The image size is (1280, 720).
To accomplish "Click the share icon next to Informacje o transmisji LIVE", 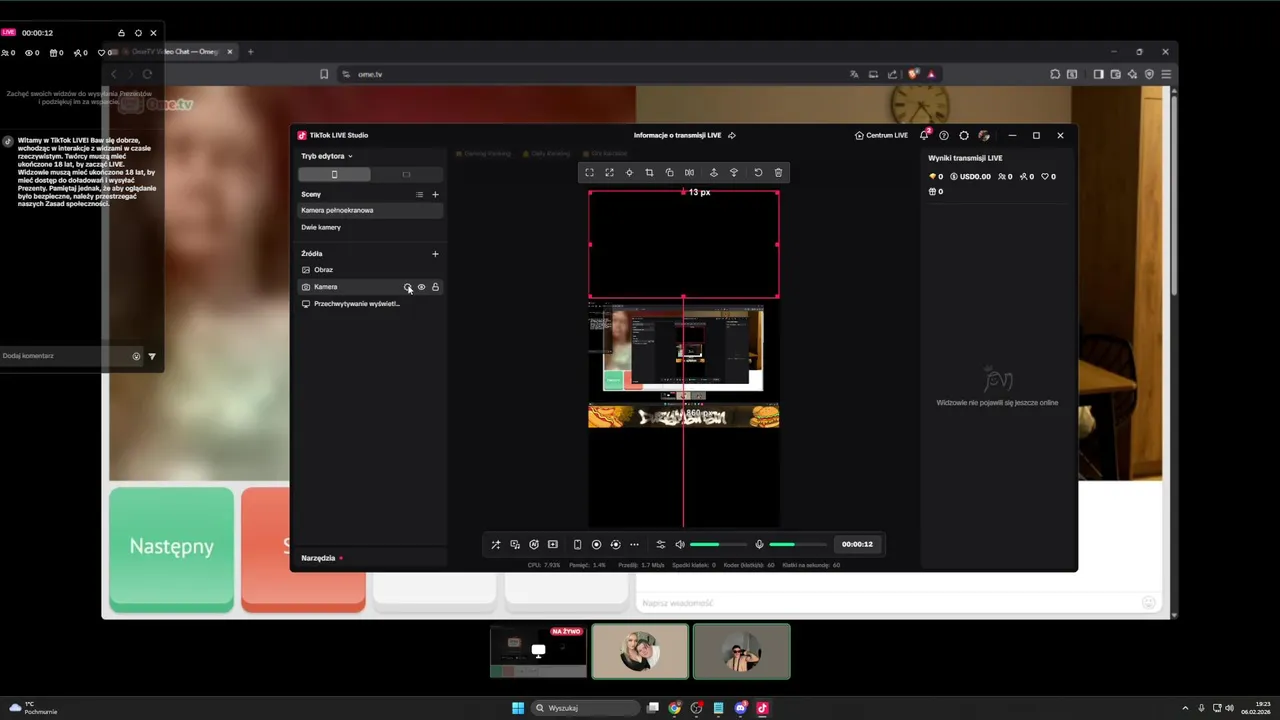I will (732, 135).
